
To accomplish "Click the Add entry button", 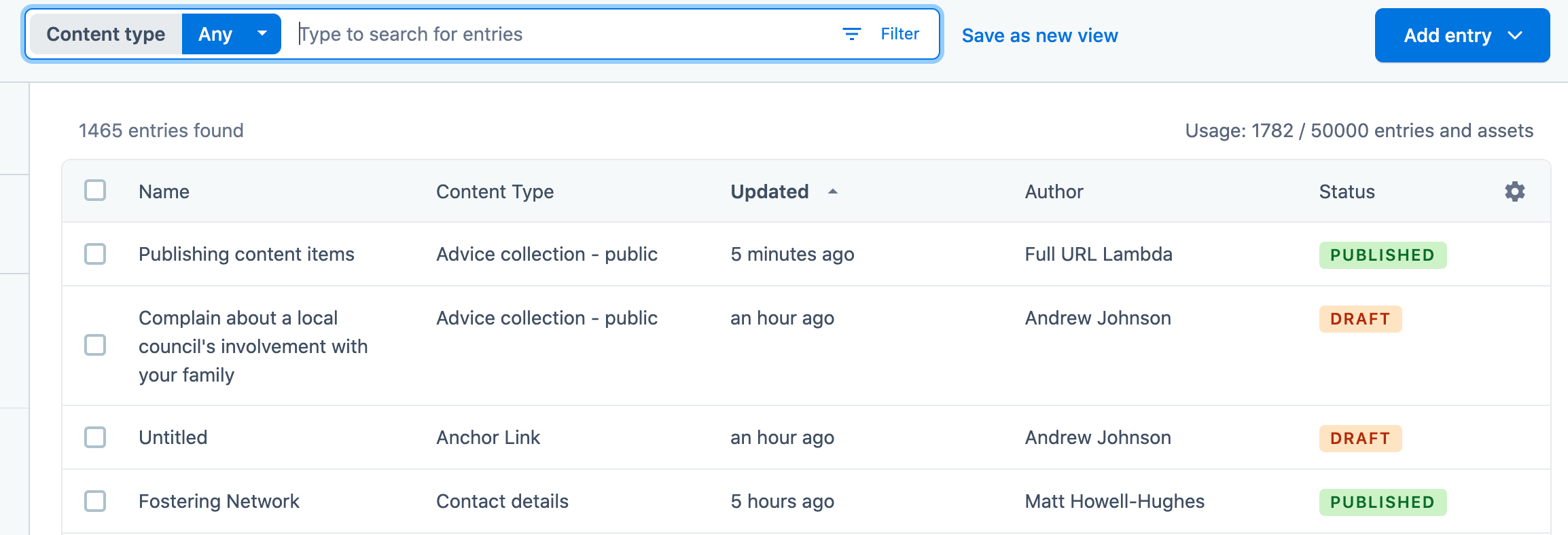I will pyautogui.click(x=1446, y=35).
